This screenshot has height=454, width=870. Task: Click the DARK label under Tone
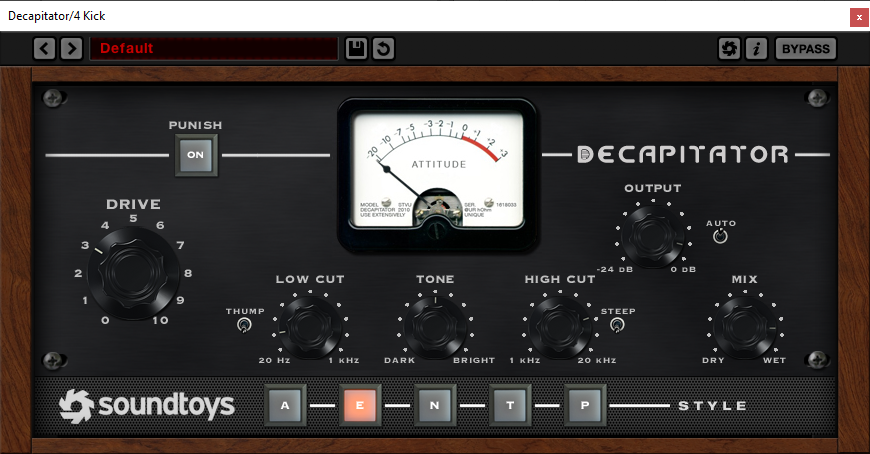point(399,360)
